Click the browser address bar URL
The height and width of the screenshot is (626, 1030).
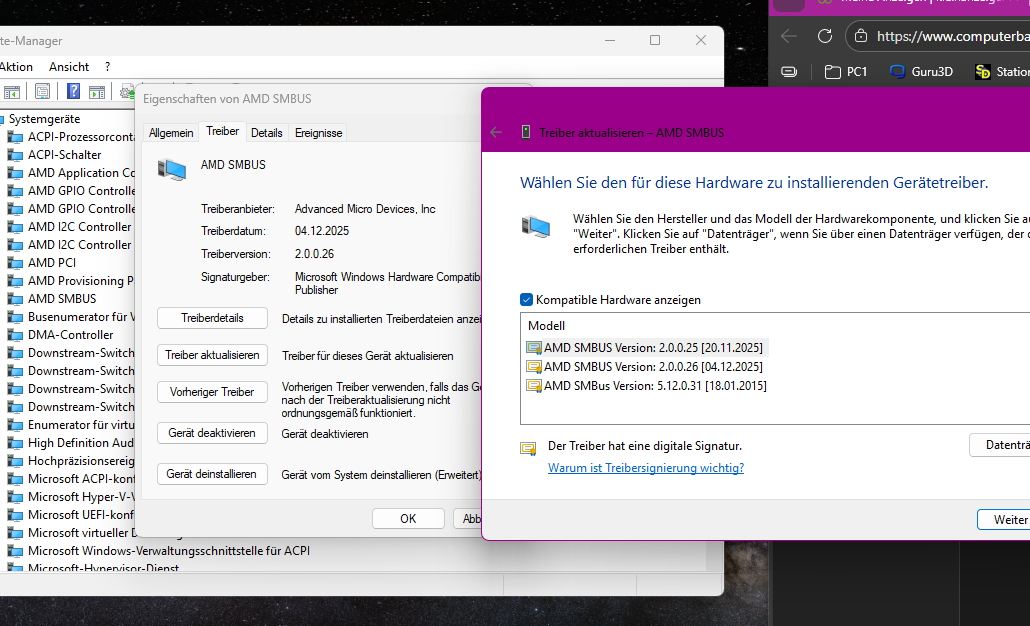(952, 36)
